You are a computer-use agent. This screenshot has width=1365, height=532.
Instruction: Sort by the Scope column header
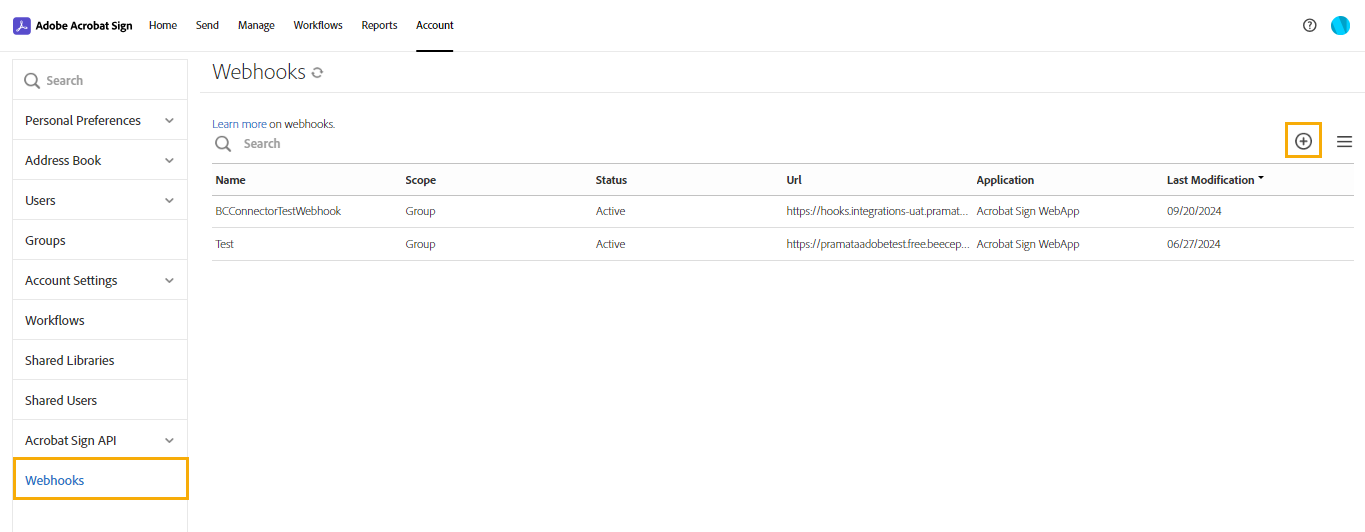pyautogui.click(x=420, y=180)
